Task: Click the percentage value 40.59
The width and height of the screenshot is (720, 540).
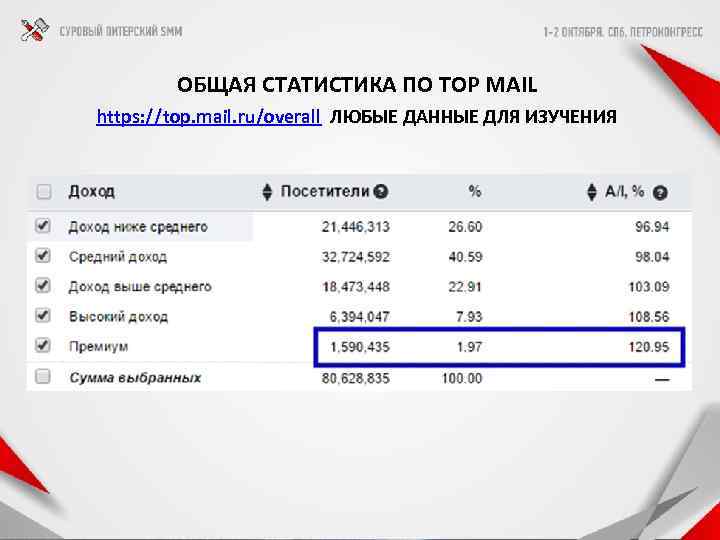Action: click(x=465, y=257)
